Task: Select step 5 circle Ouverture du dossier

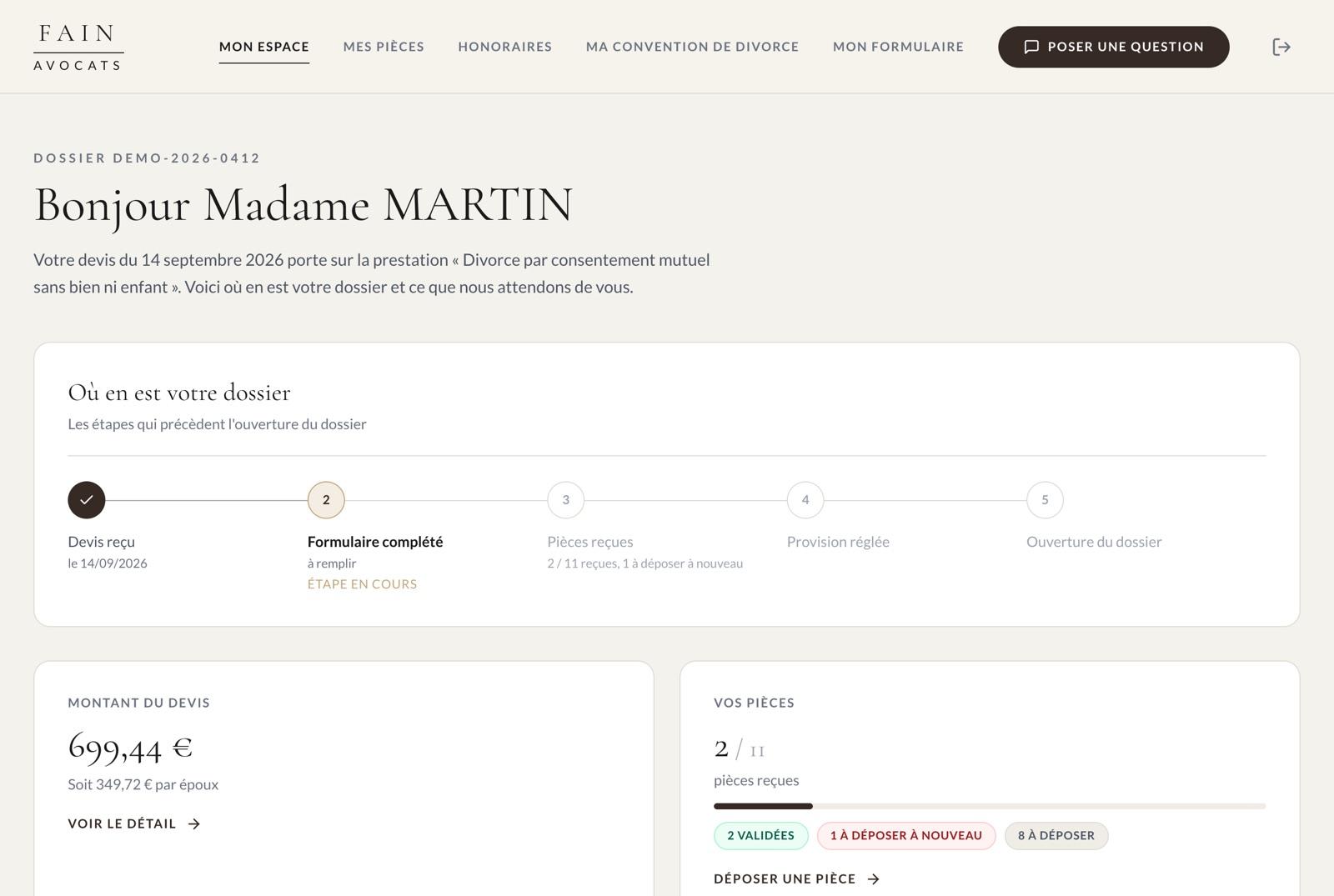Action: pyautogui.click(x=1045, y=500)
